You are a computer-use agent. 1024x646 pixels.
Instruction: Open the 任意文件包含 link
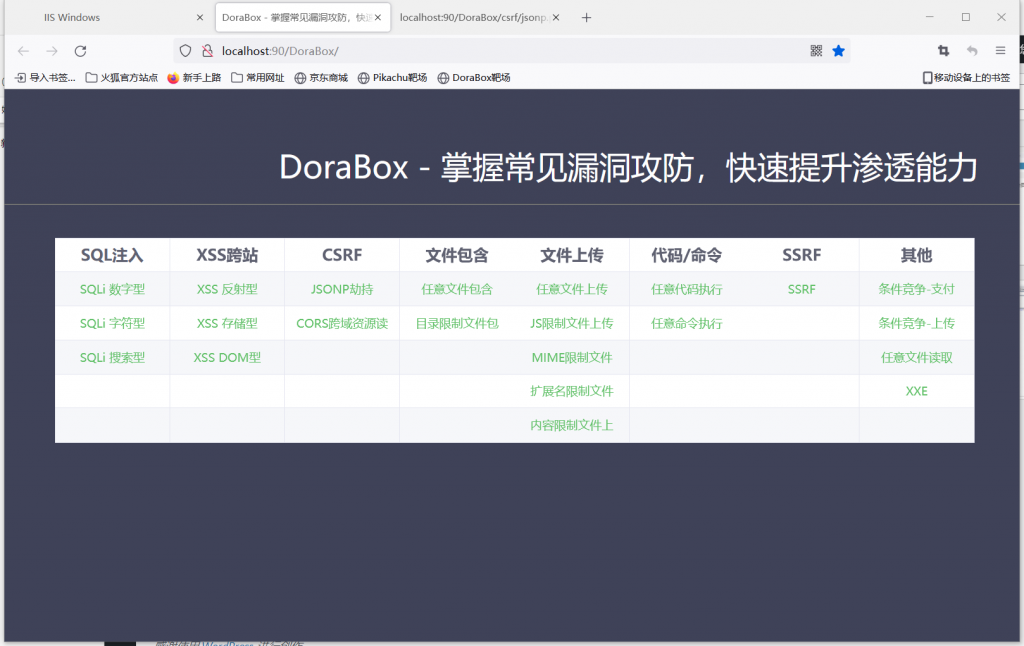(x=457, y=289)
